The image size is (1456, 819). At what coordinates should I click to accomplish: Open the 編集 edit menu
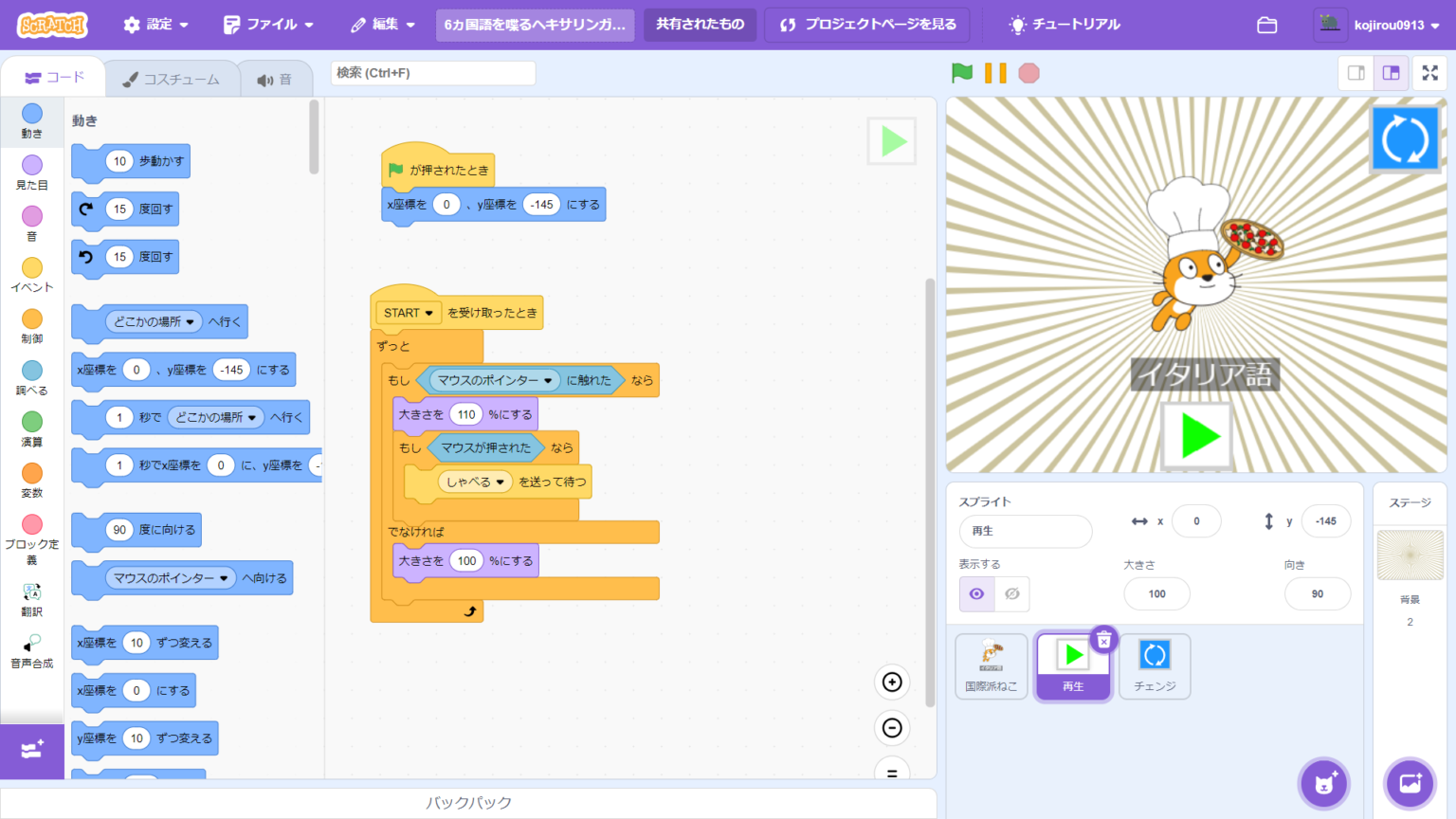383,25
